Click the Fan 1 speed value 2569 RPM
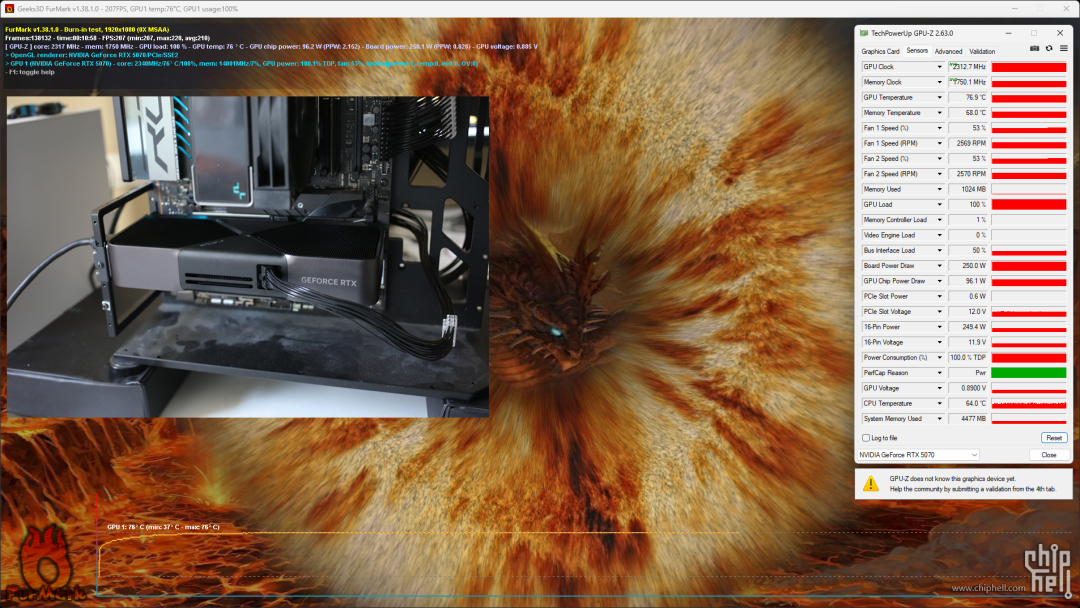The height and width of the screenshot is (608, 1080). tap(971, 143)
